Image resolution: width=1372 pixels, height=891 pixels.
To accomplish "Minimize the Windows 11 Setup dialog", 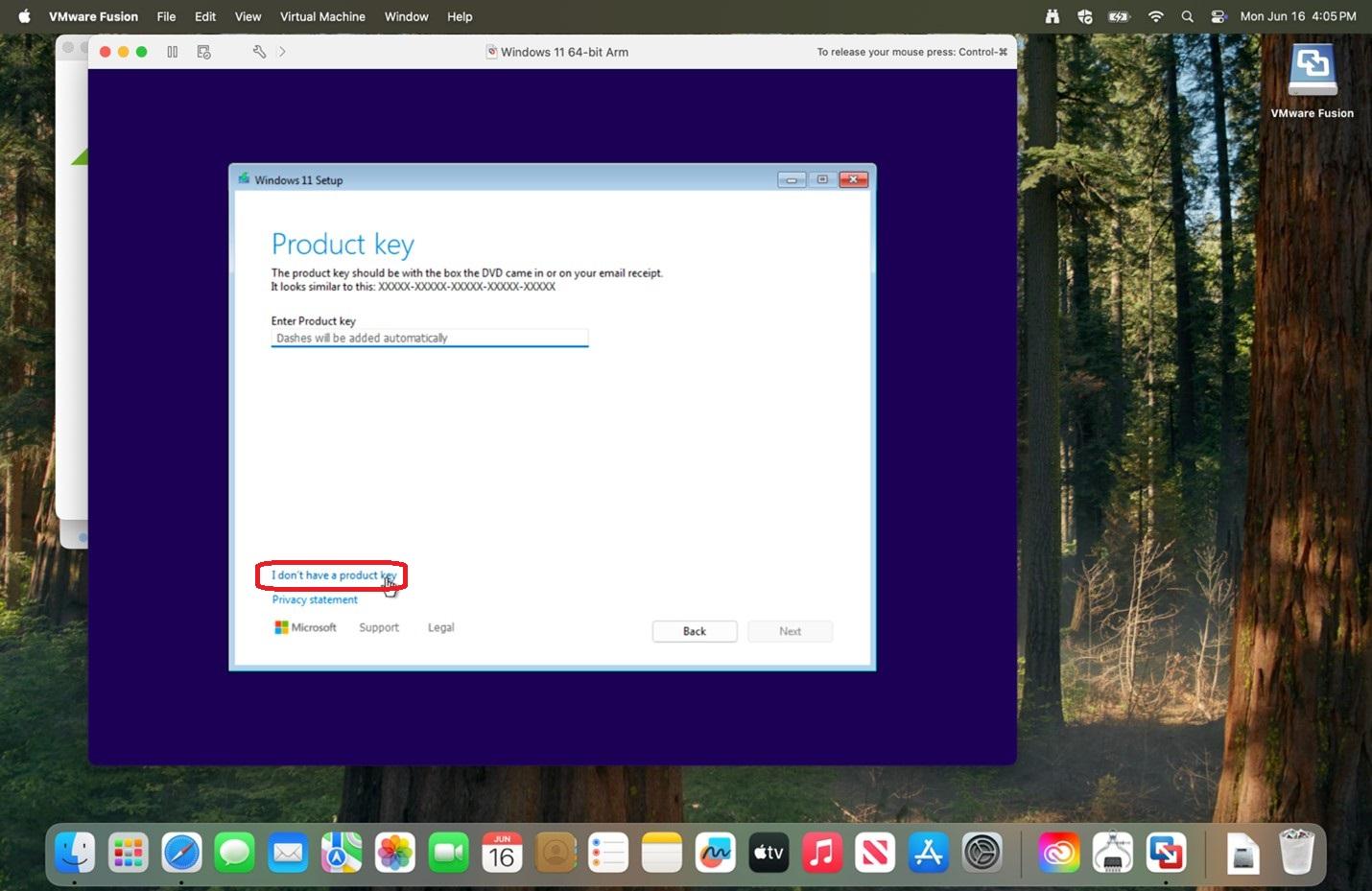I will click(x=792, y=179).
